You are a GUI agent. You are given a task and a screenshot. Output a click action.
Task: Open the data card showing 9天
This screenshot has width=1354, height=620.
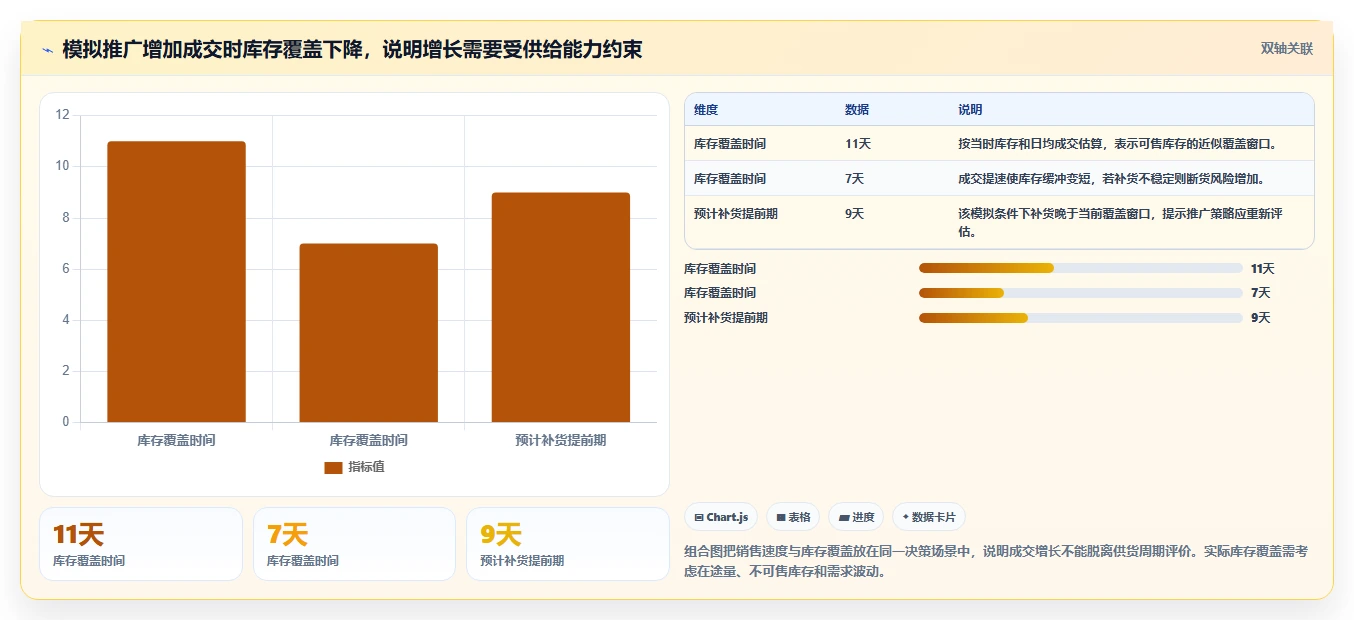pos(568,544)
